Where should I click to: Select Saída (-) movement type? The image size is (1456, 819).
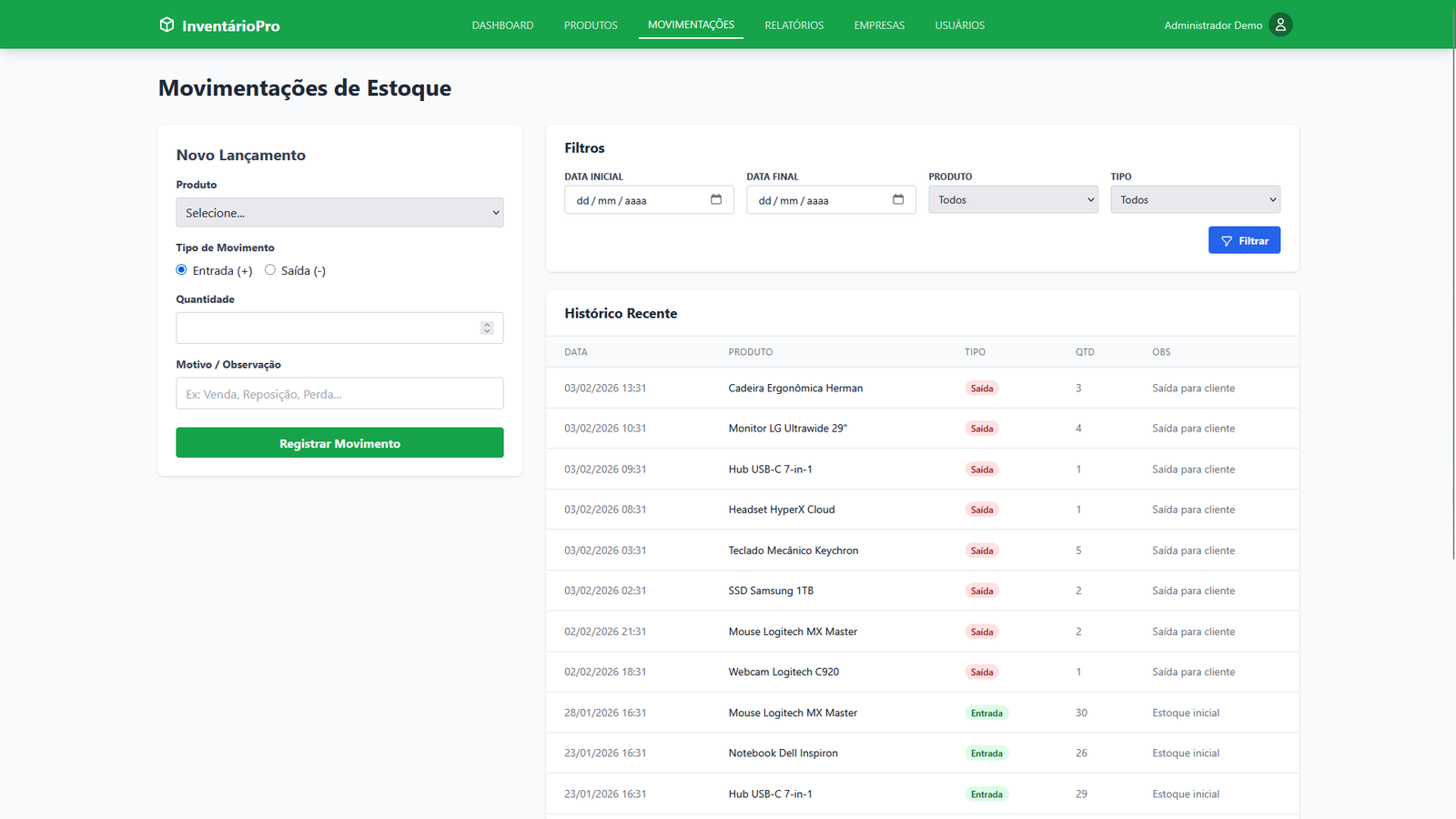270,270
